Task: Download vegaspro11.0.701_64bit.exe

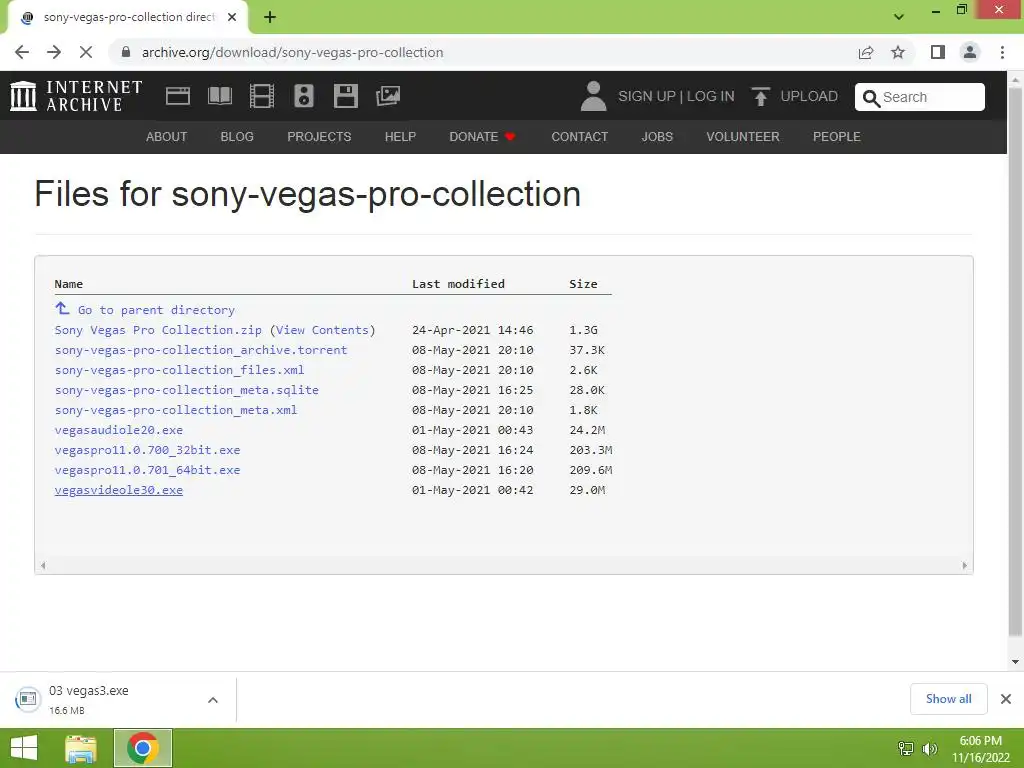Action: [x=148, y=470]
